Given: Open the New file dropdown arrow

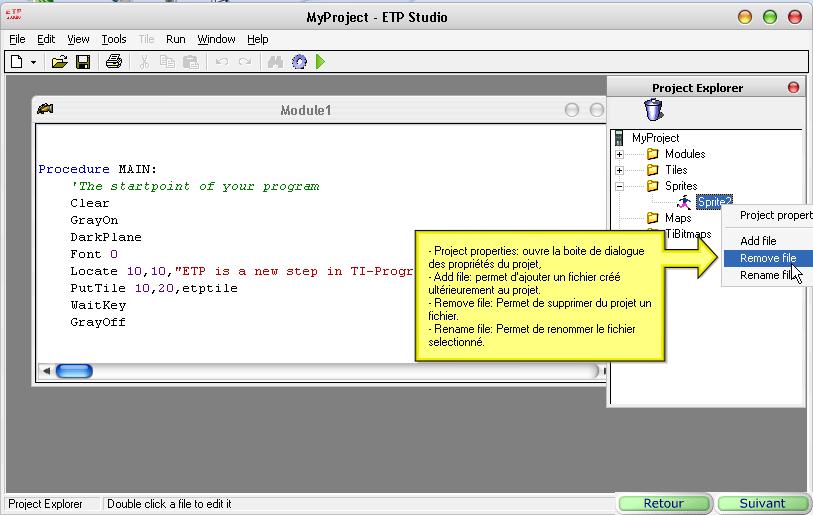Looking at the screenshot, I should 33,62.
